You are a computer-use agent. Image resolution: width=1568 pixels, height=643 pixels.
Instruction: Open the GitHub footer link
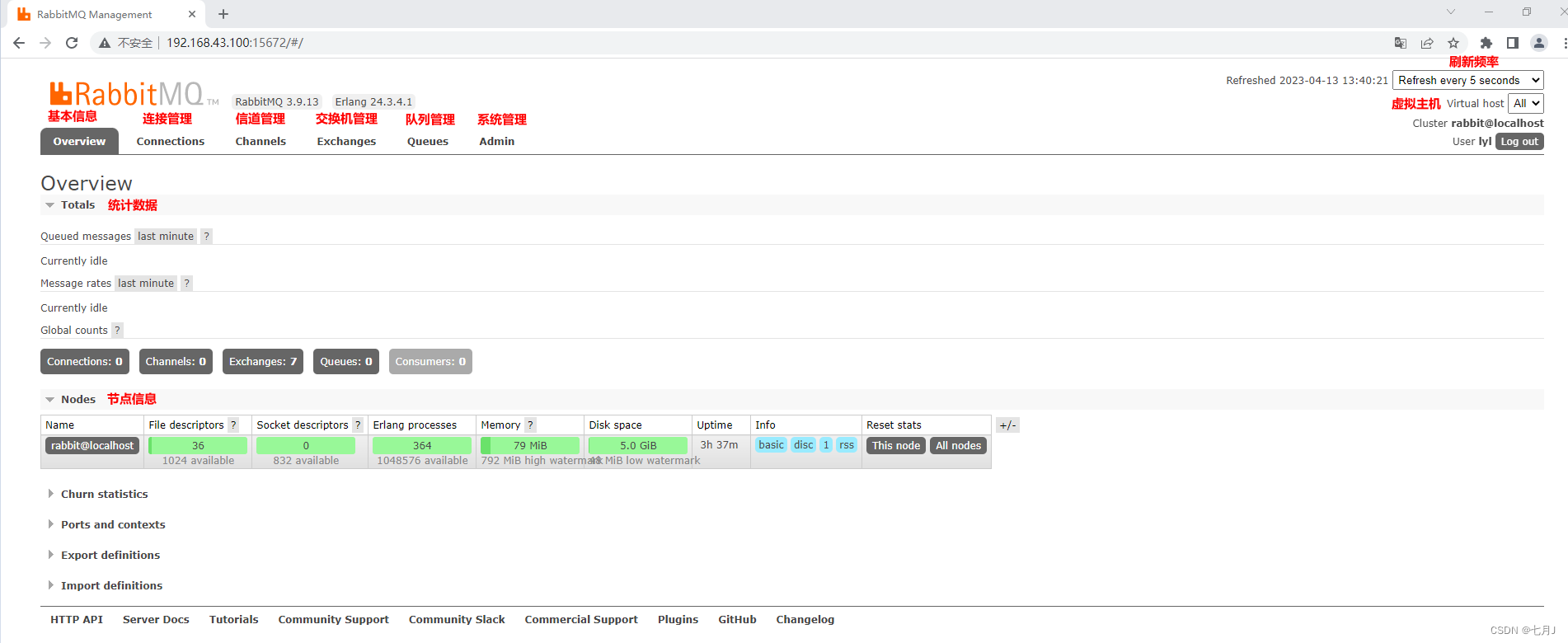pos(737,619)
